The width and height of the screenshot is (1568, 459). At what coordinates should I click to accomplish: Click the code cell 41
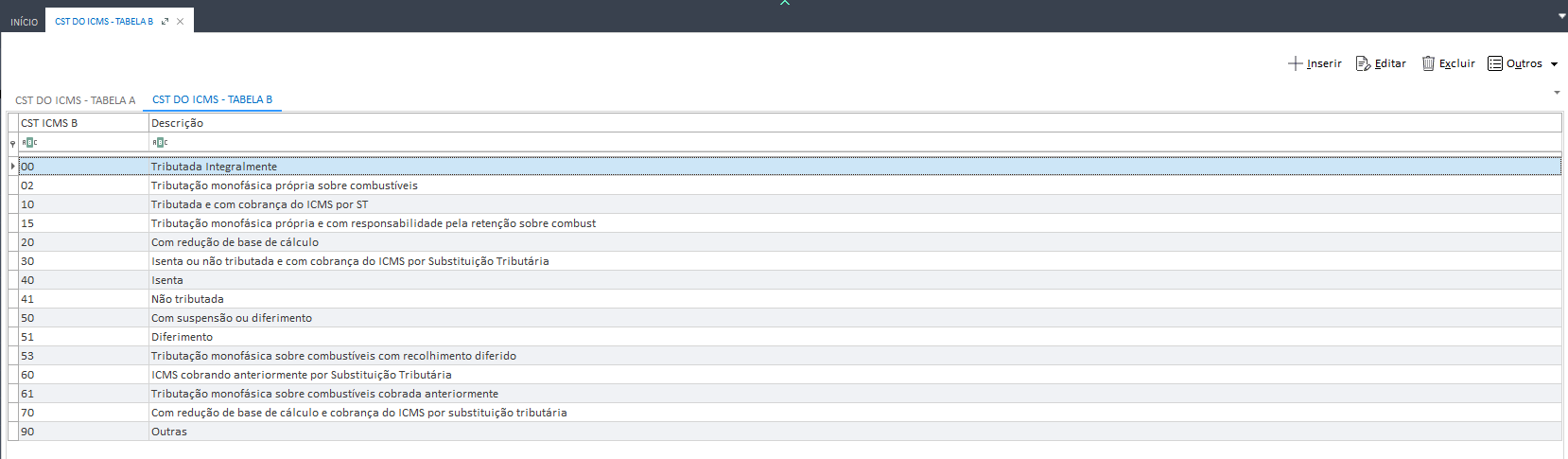pos(83,299)
